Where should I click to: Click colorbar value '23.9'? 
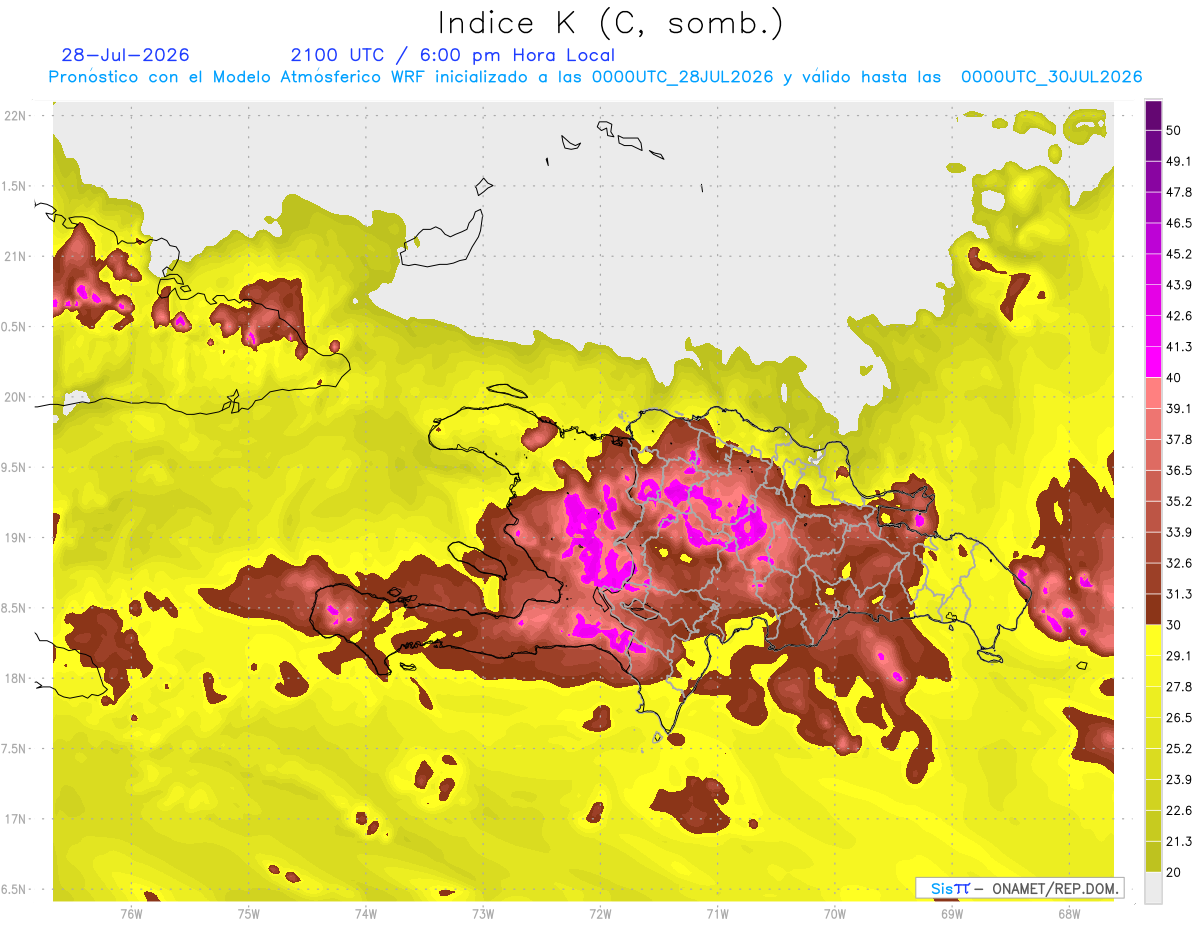1179,779
